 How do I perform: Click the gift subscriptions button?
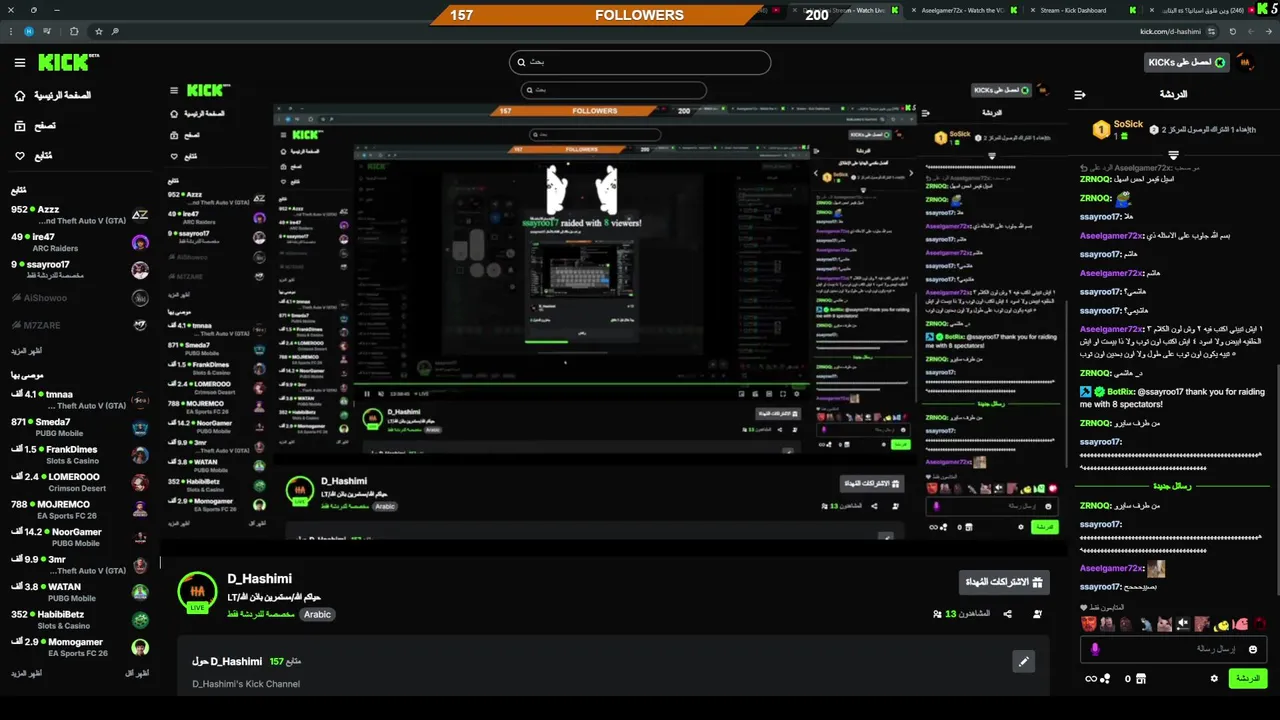1004,582
